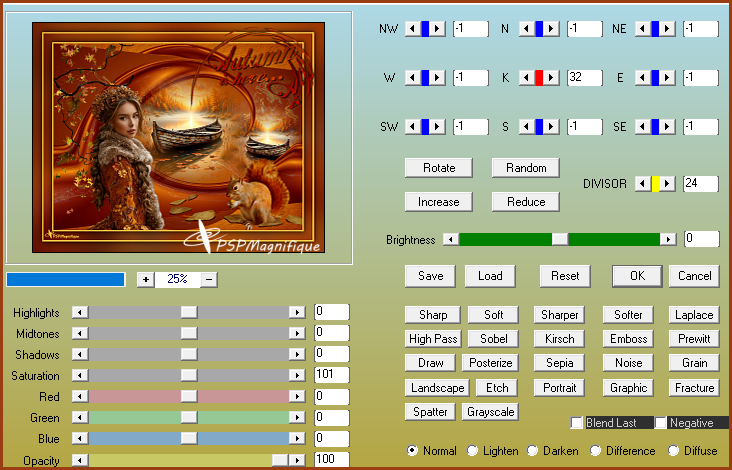Viewport: 732px width, 470px height.
Task: Increase the NE value with right arrow
Action: click(668, 29)
